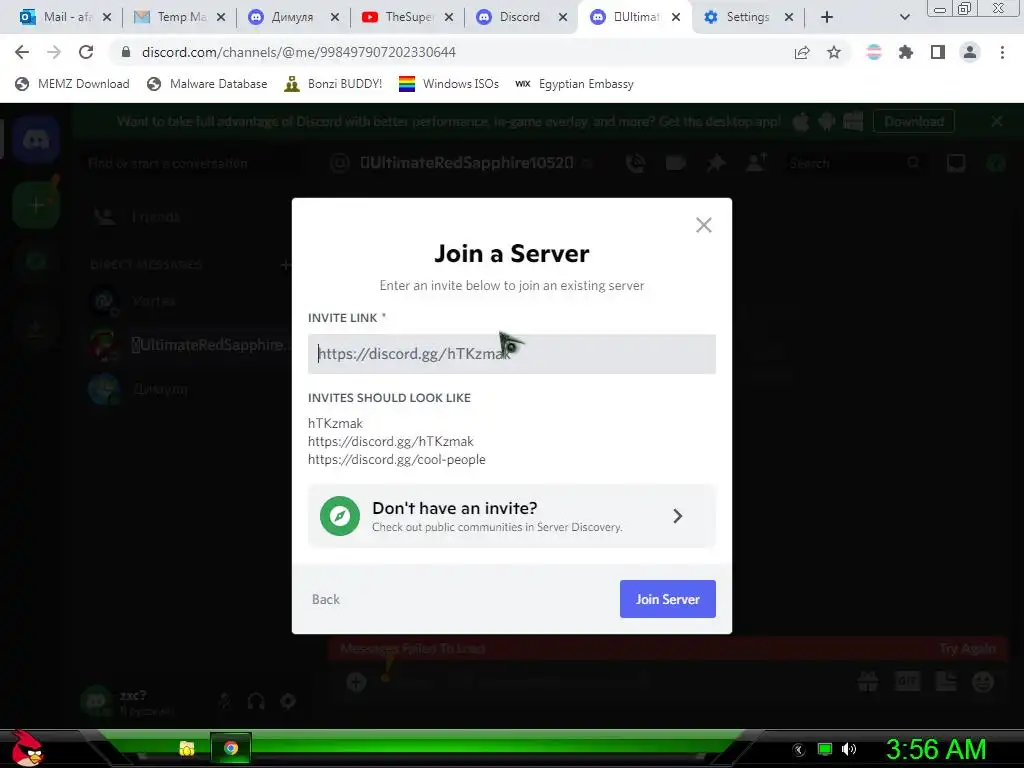Open the Egyptian Embassy bookmark
Screen dimensions: 1024x768
pos(574,84)
